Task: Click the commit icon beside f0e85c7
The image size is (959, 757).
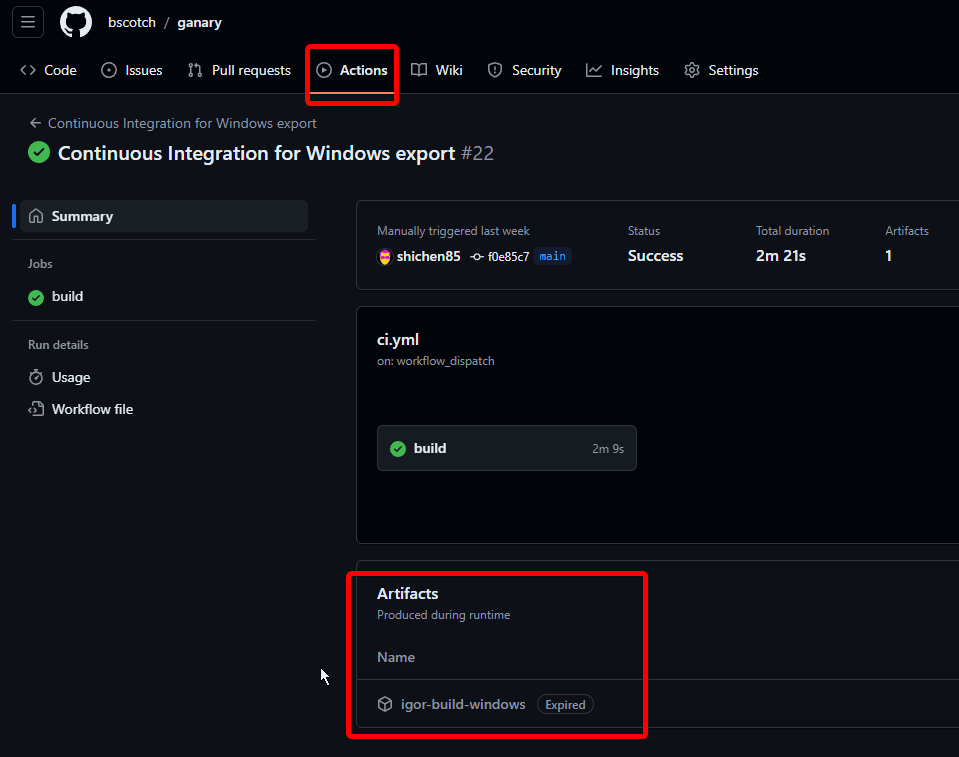Action: pyautogui.click(x=477, y=257)
